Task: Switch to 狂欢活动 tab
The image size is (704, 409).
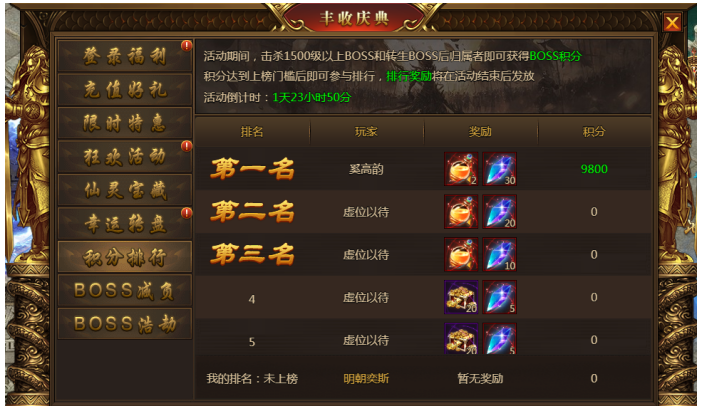Action: point(125,156)
